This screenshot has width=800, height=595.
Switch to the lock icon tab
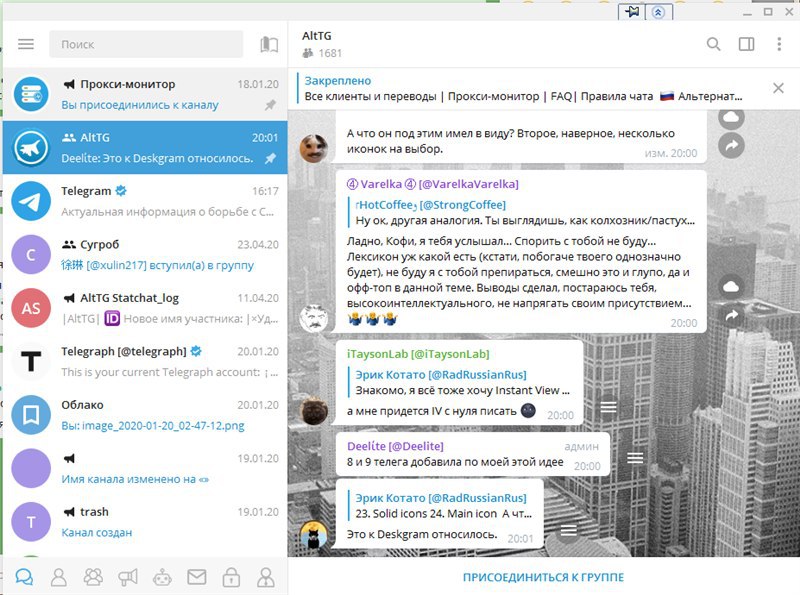[x=231, y=577]
